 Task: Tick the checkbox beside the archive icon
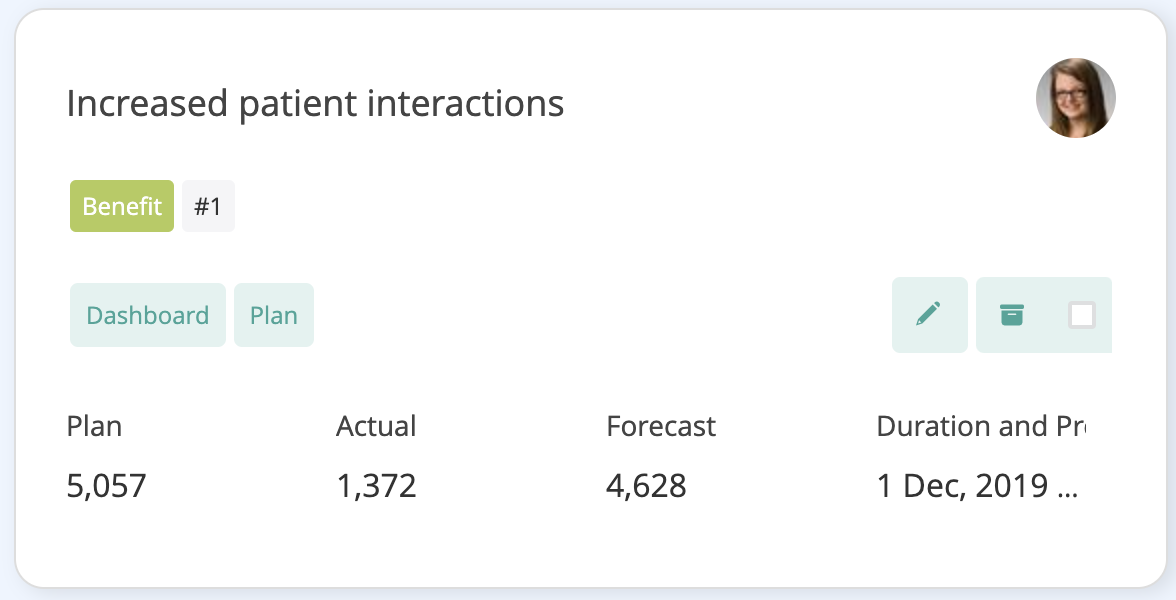pyautogui.click(x=1082, y=315)
